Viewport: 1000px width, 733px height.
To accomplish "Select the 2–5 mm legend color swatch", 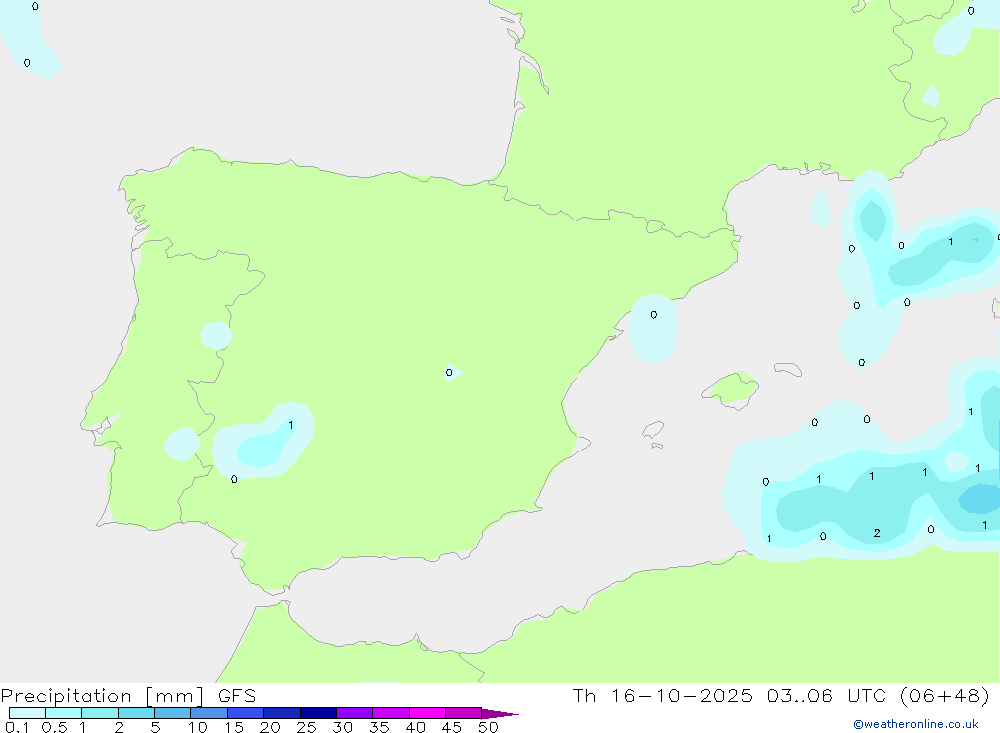I will [x=136, y=713].
